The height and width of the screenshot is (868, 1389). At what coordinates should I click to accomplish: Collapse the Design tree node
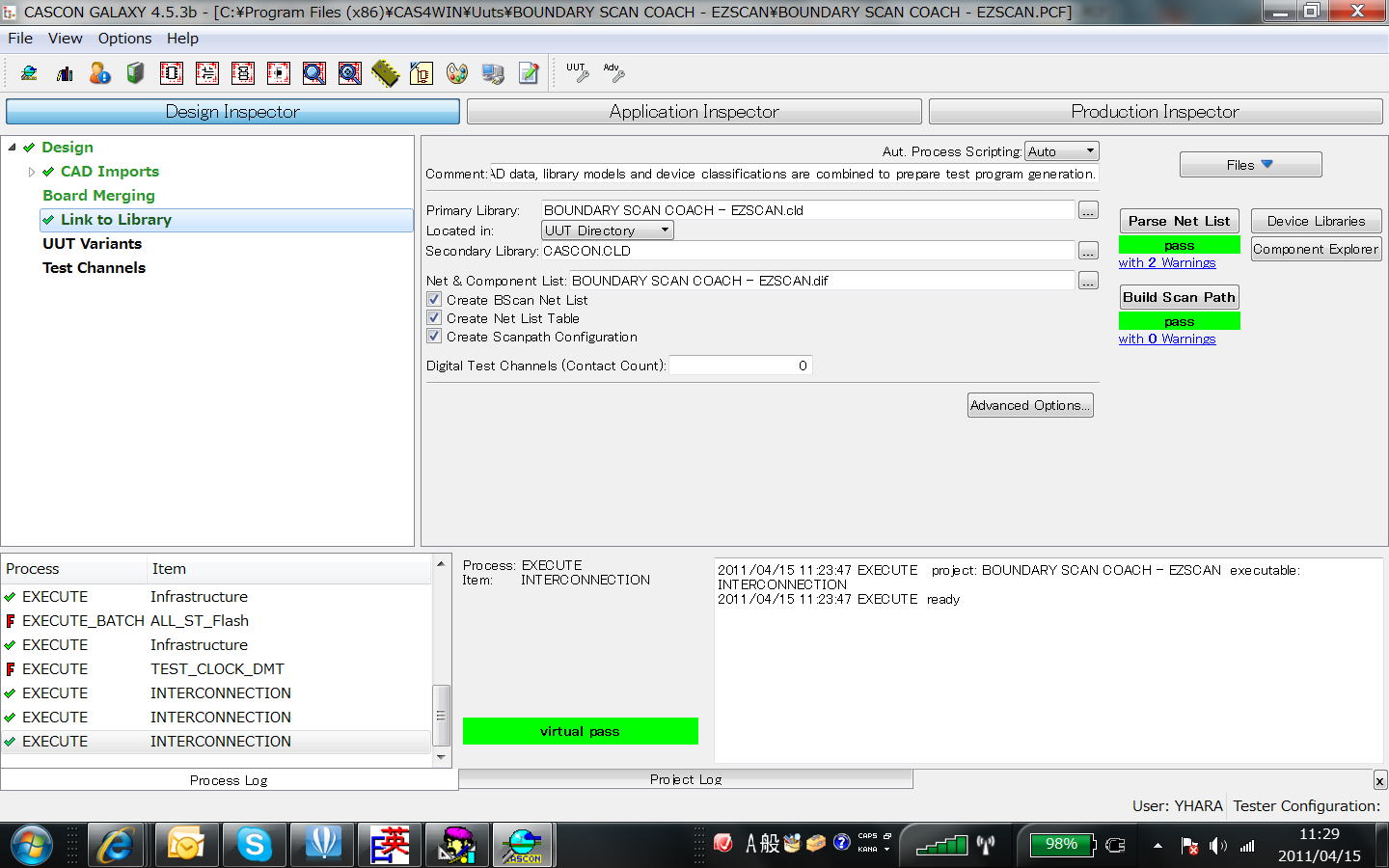(x=12, y=148)
